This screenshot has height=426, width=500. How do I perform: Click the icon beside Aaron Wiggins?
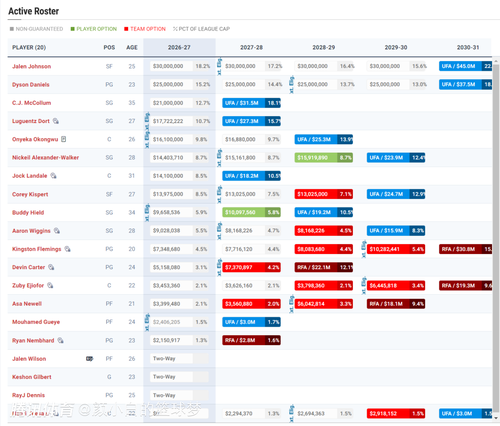(57, 231)
